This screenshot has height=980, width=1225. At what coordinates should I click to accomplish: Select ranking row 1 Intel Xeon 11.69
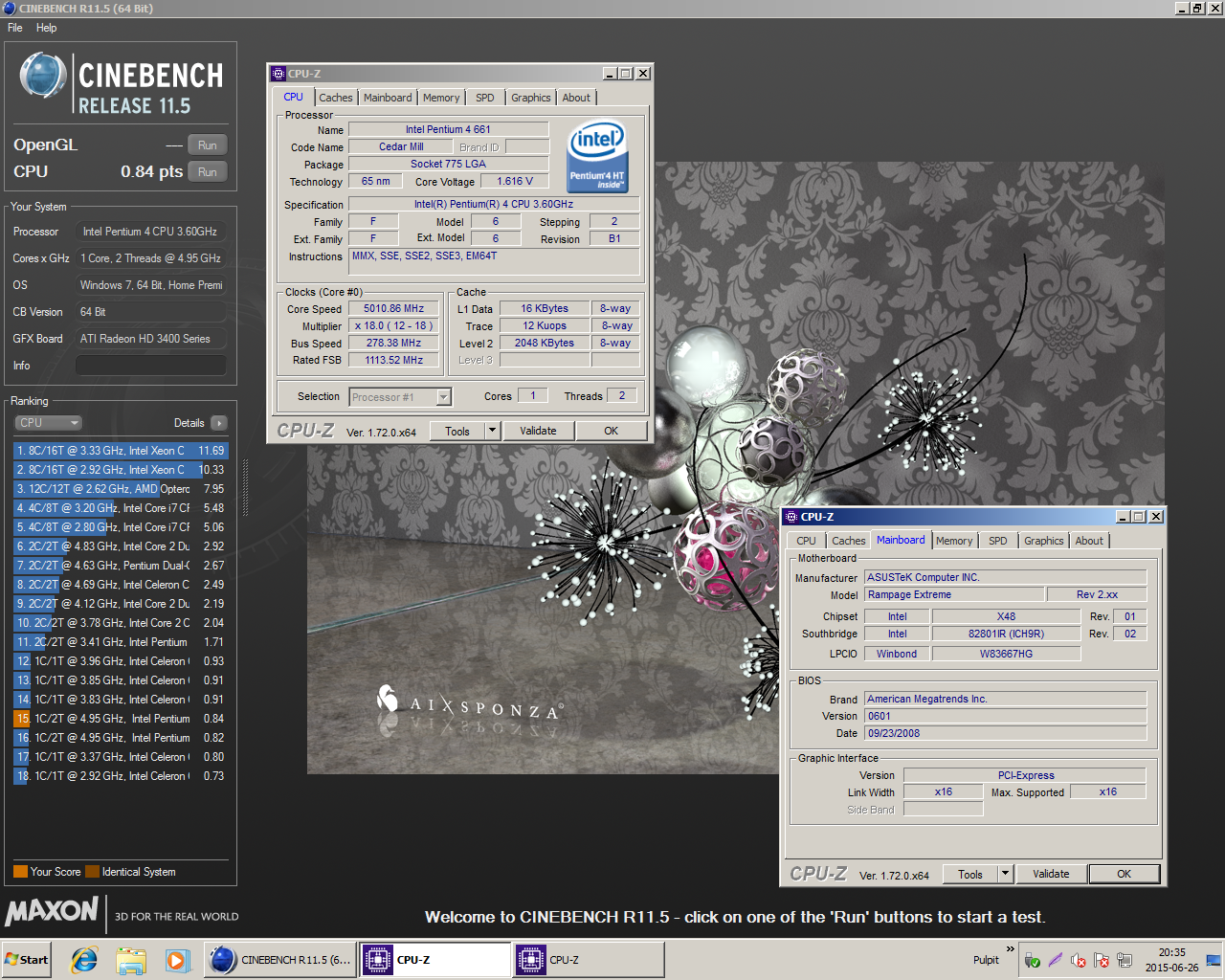tap(121, 451)
